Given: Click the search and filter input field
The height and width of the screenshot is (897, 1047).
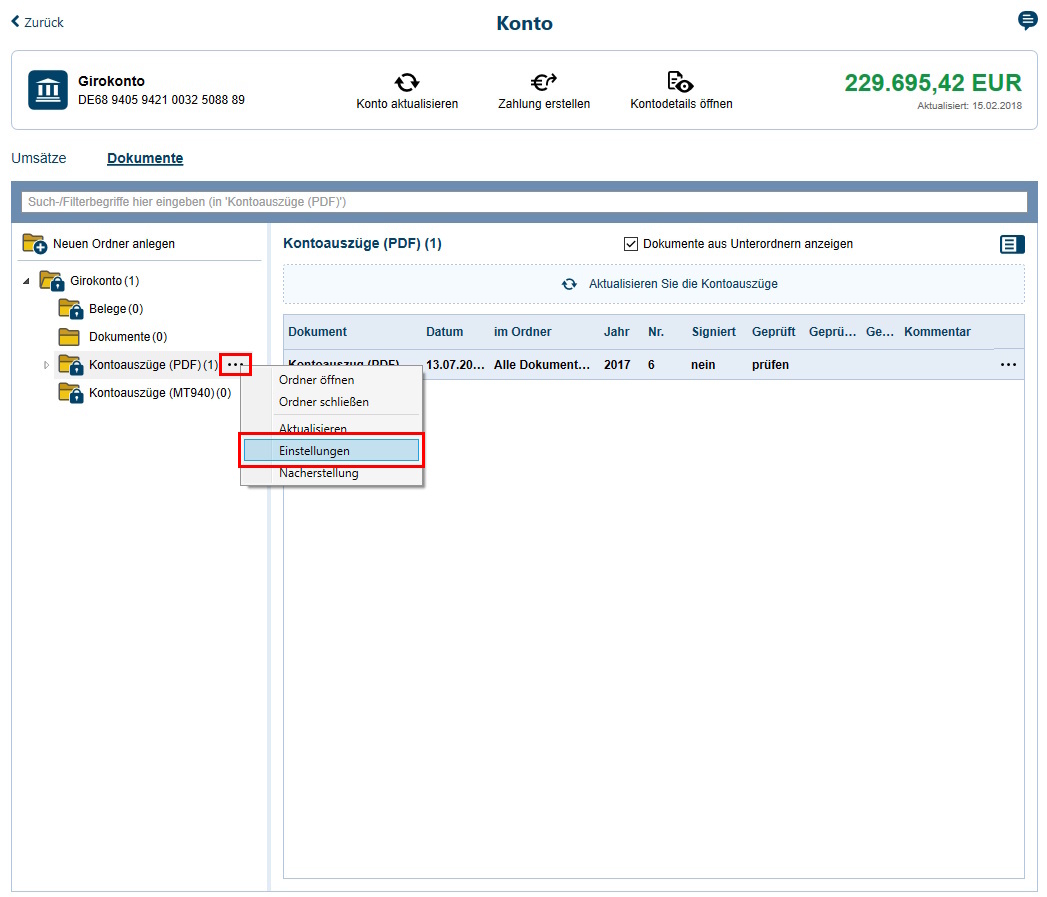Looking at the screenshot, I should pyautogui.click(x=524, y=202).
